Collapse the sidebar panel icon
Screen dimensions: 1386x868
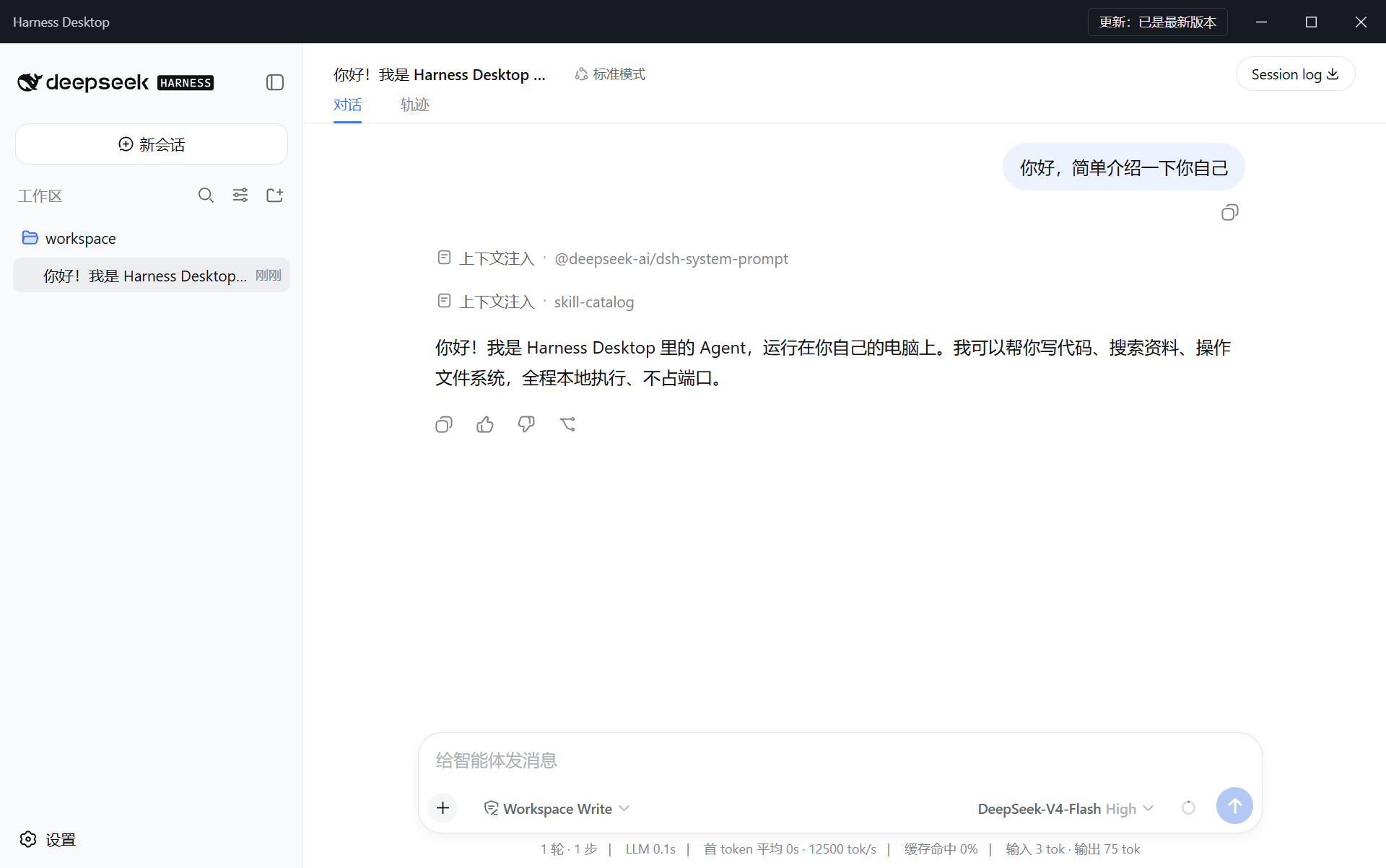[x=275, y=82]
